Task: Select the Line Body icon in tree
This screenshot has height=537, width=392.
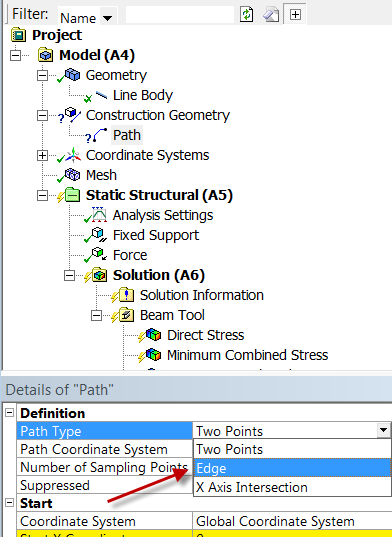Action: click(102, 95)
